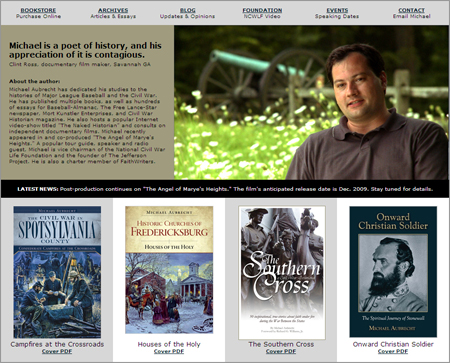
Task: Click the Latest News ticker text
Action: tap(225, 189)
